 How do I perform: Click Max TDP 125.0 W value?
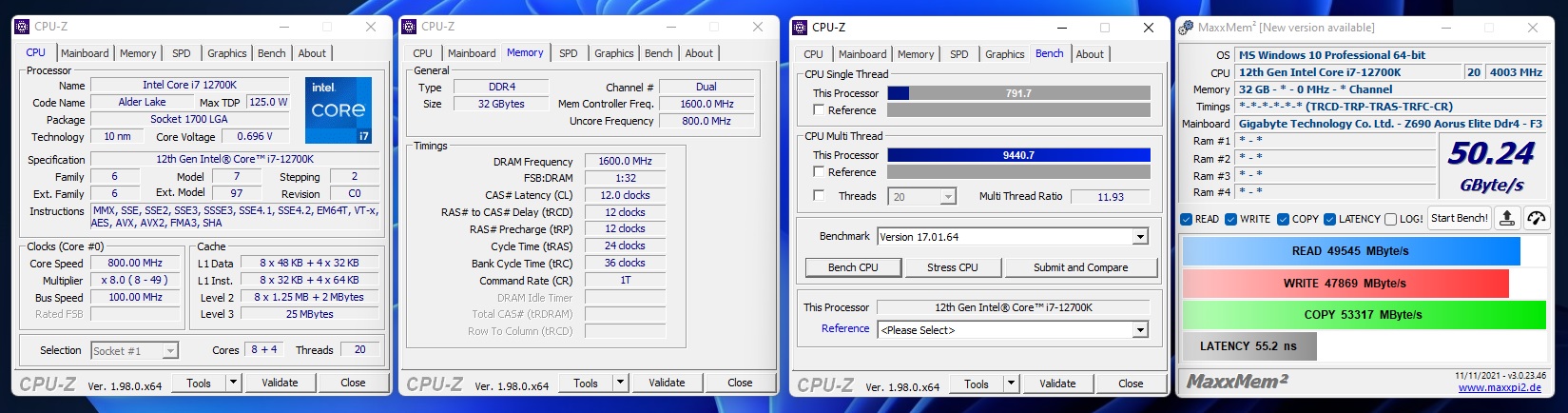[268, 102]
